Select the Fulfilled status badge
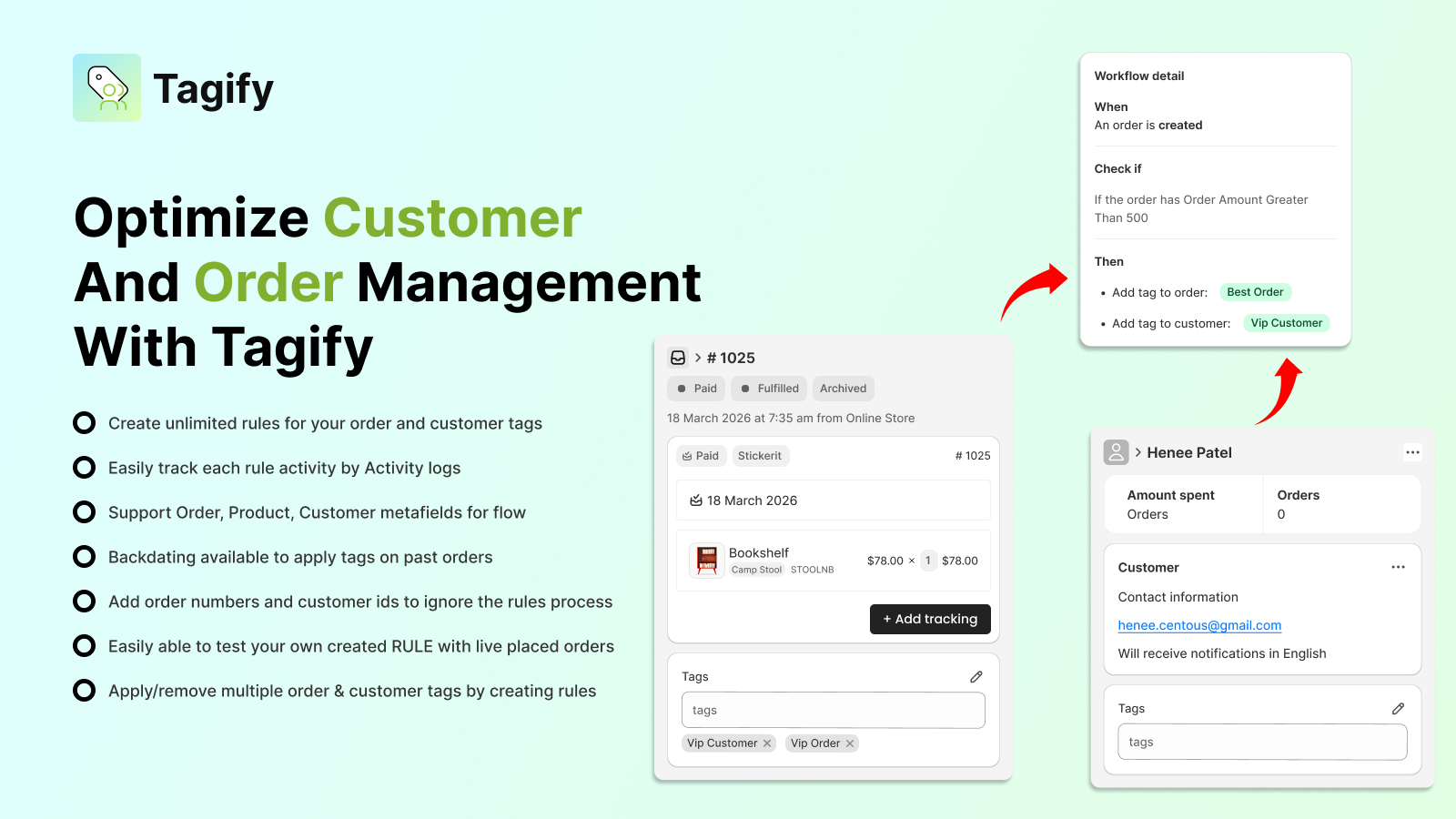The height and width of the screenshot is (819, 1456). [769, 389]
